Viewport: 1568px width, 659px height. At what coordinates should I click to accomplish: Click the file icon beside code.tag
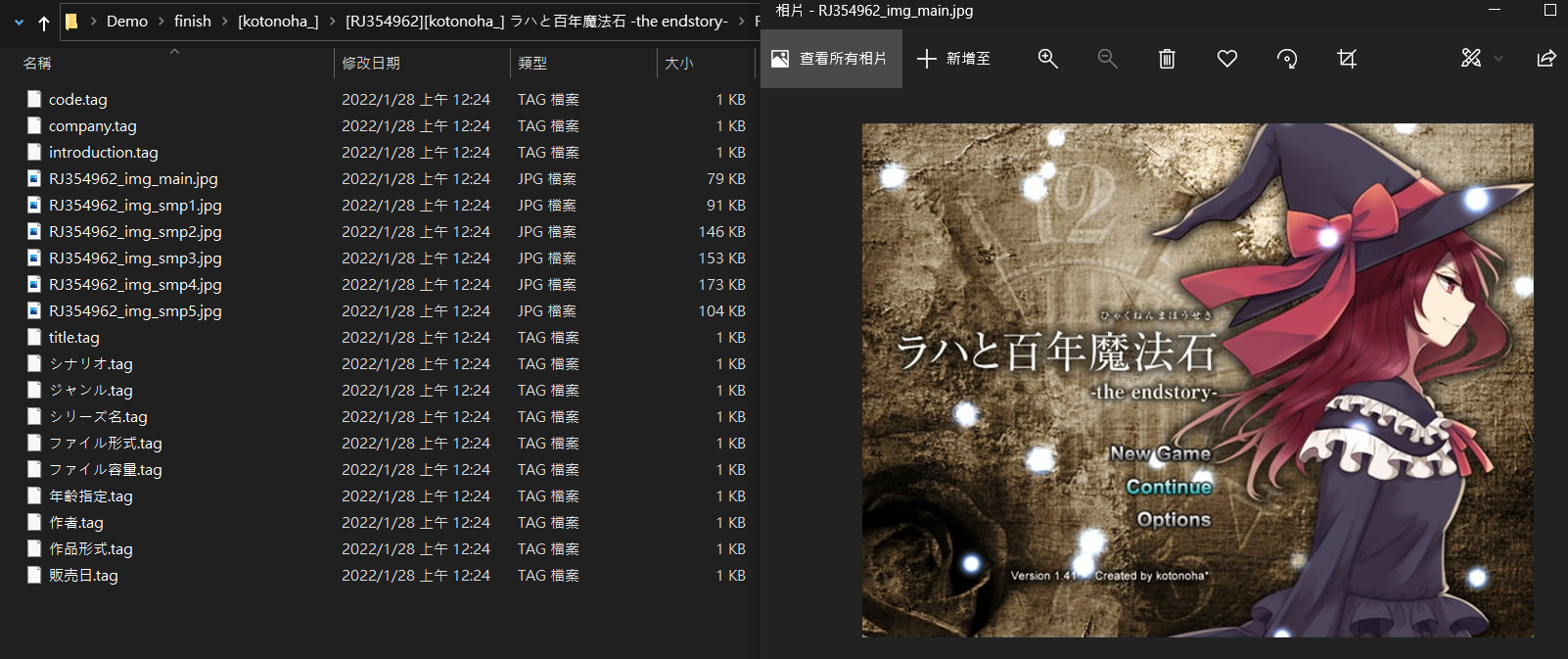coord(34,99)
